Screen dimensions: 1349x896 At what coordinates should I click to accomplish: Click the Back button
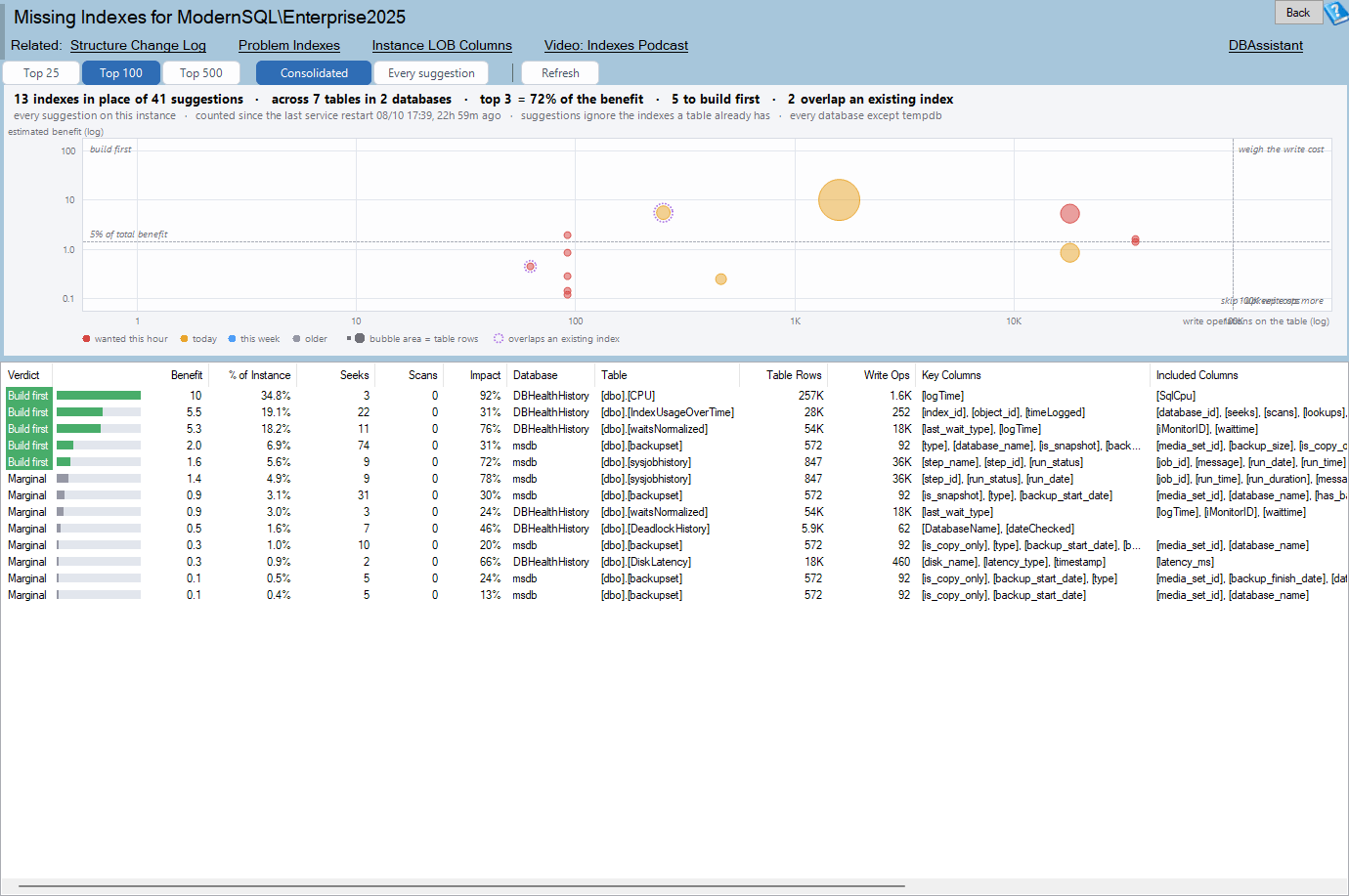click(x=1298, y=13)
